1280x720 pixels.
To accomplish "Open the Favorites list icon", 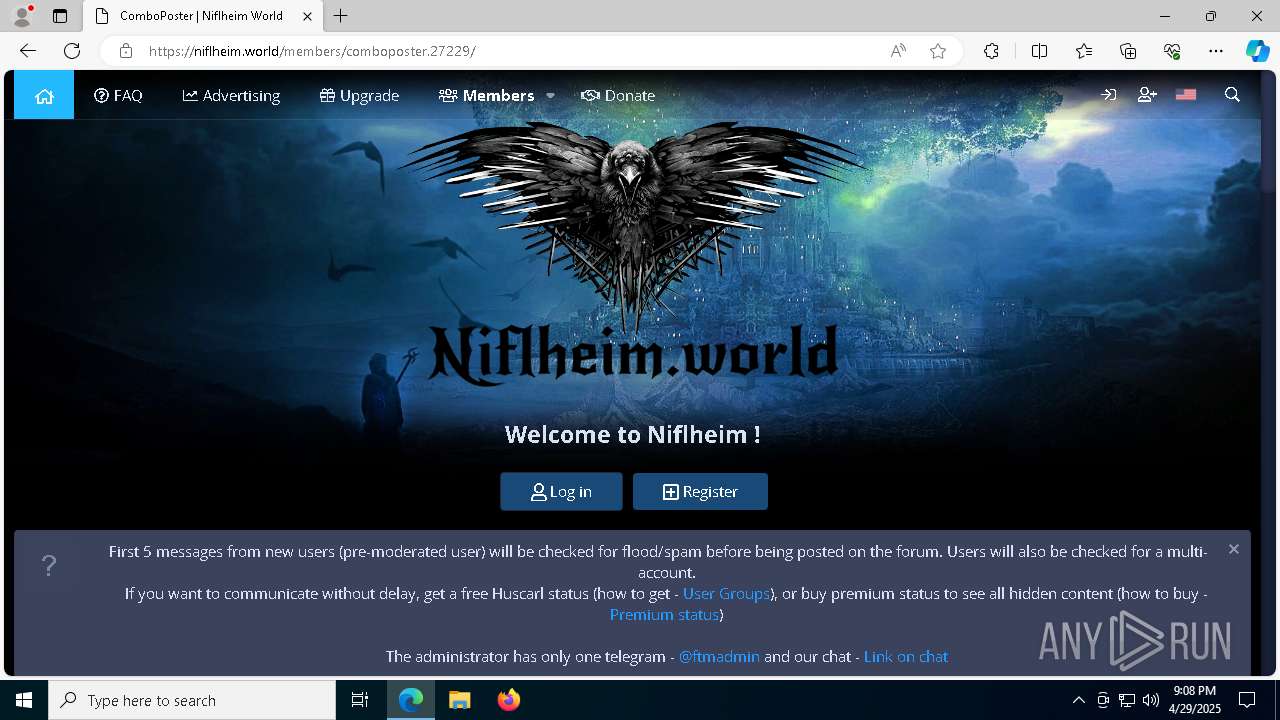I will [x=1084, y=51].
